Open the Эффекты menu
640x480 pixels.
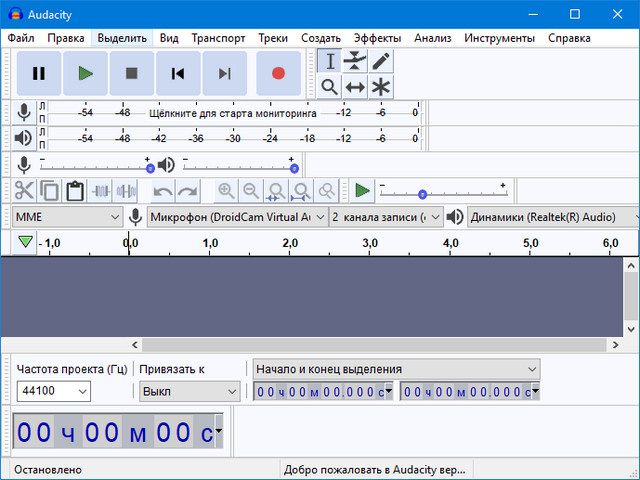point(377,38)
